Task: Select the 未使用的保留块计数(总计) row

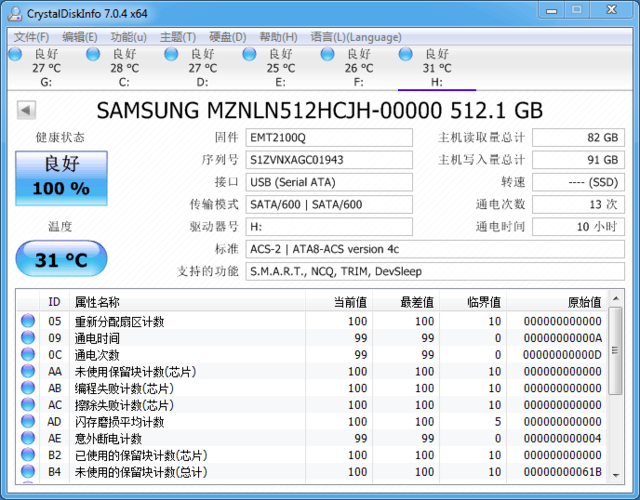Action: click(312, 472)
